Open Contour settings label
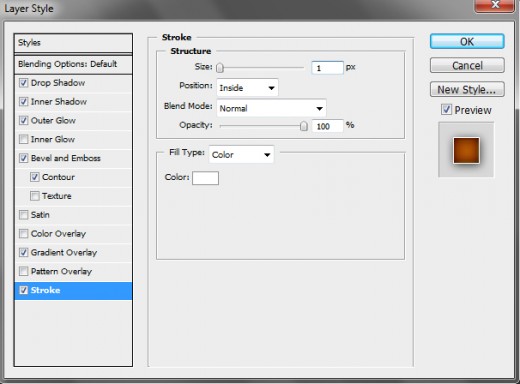Viewport: 520px width, 384px height. (x=58, y=177)
